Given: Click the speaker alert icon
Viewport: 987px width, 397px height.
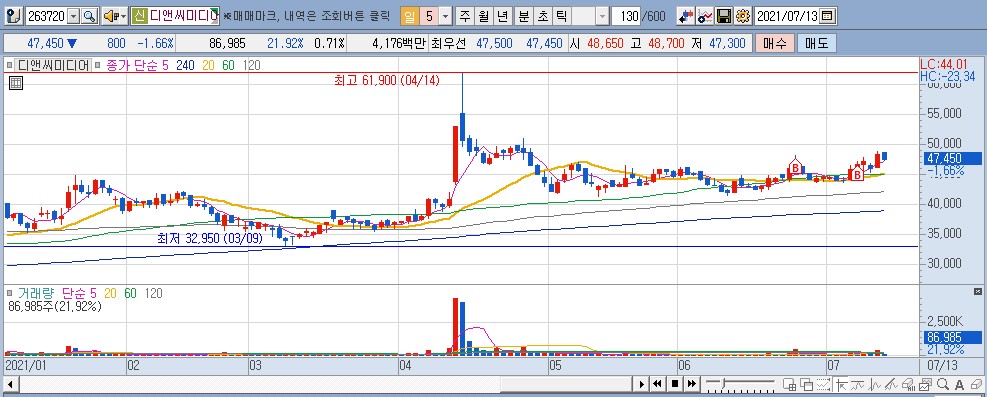Looking at the screenshot, I should [x=111, y=16].
